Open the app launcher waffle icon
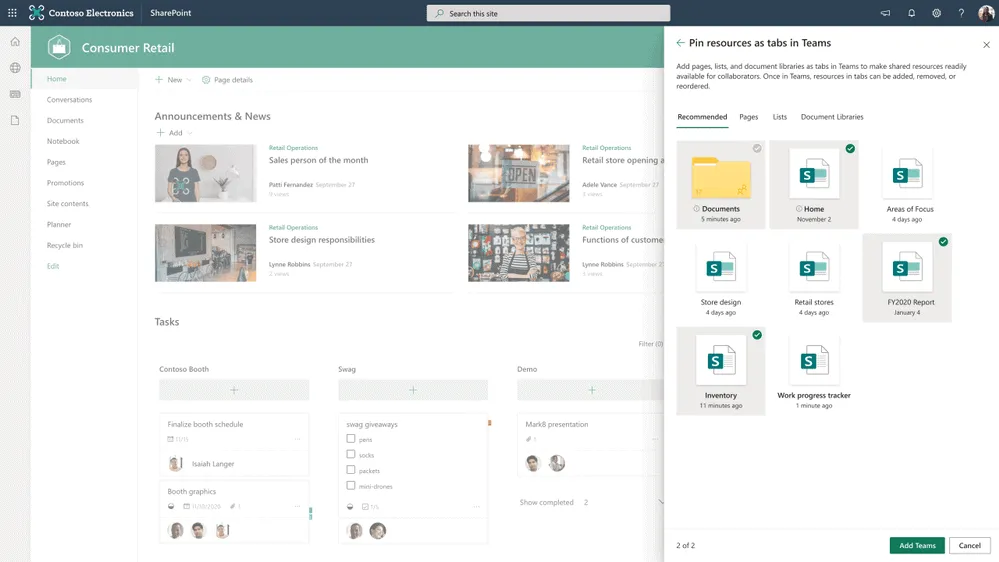Viewport: 999px width, 562px height. coord(12,13)
